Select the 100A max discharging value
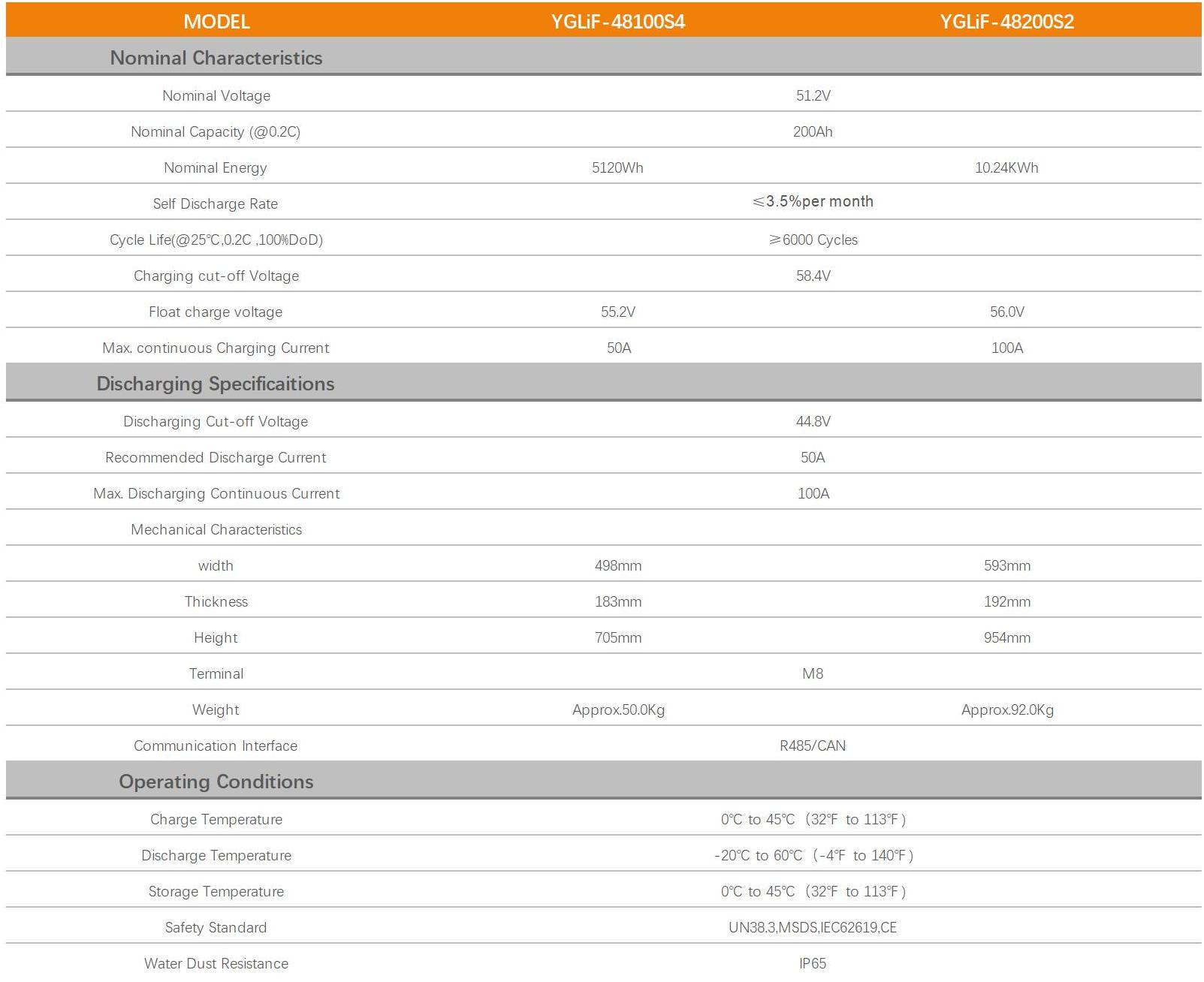 click(x=813, y=493)
